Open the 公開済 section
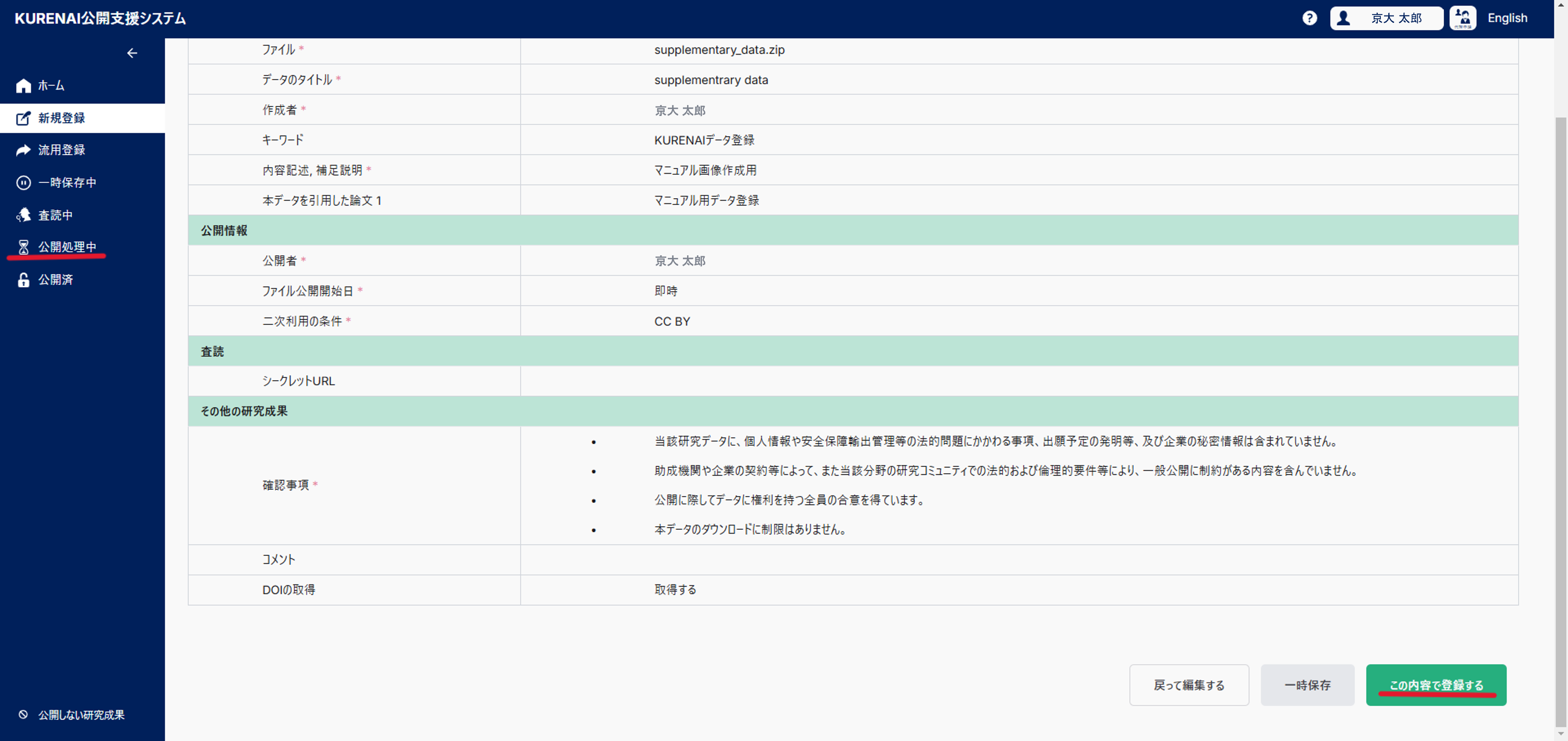This screenshot has width=1568, height=741. point(82,279)
